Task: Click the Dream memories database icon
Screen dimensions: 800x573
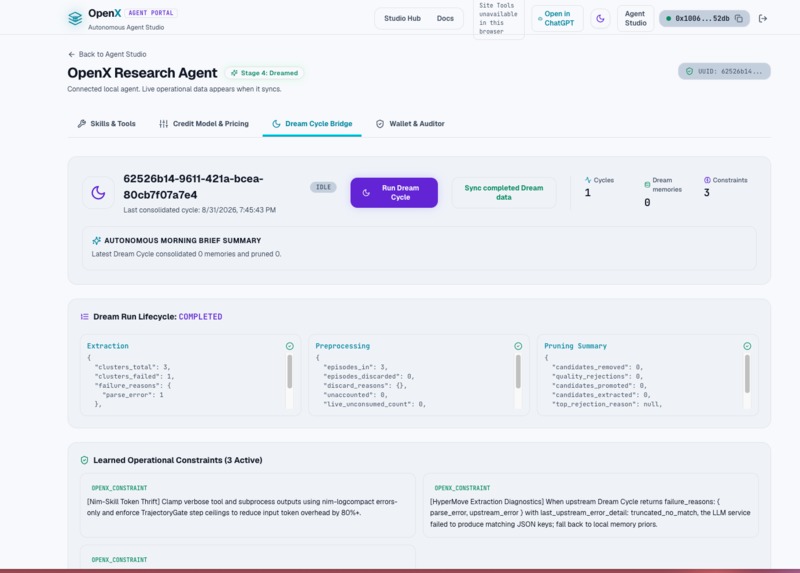Action: pyautogui.click(x=647, y=185)
